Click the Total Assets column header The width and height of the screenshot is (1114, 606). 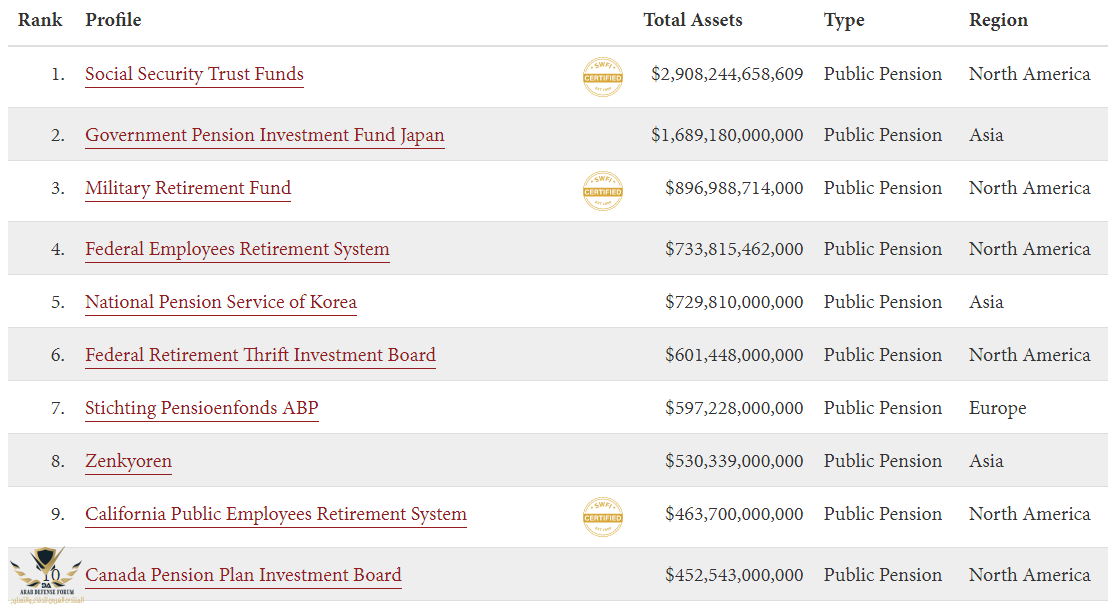pyautogui.click(x=692, y=20)
